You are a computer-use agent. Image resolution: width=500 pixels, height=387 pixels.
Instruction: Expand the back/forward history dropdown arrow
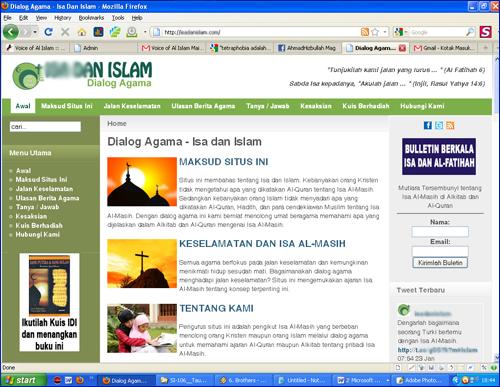point(35,32)
